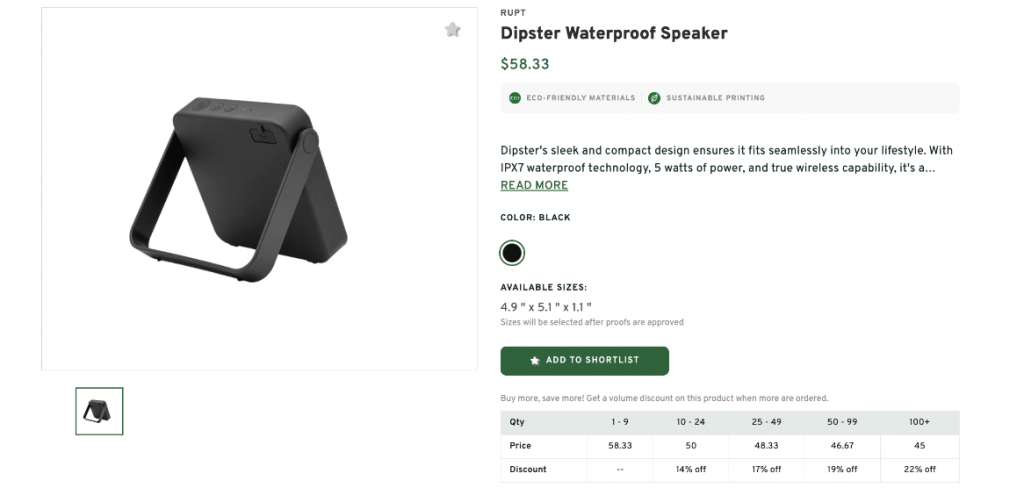Select the 100+ quantity column header
The image size is (1024, 495).
920,422
